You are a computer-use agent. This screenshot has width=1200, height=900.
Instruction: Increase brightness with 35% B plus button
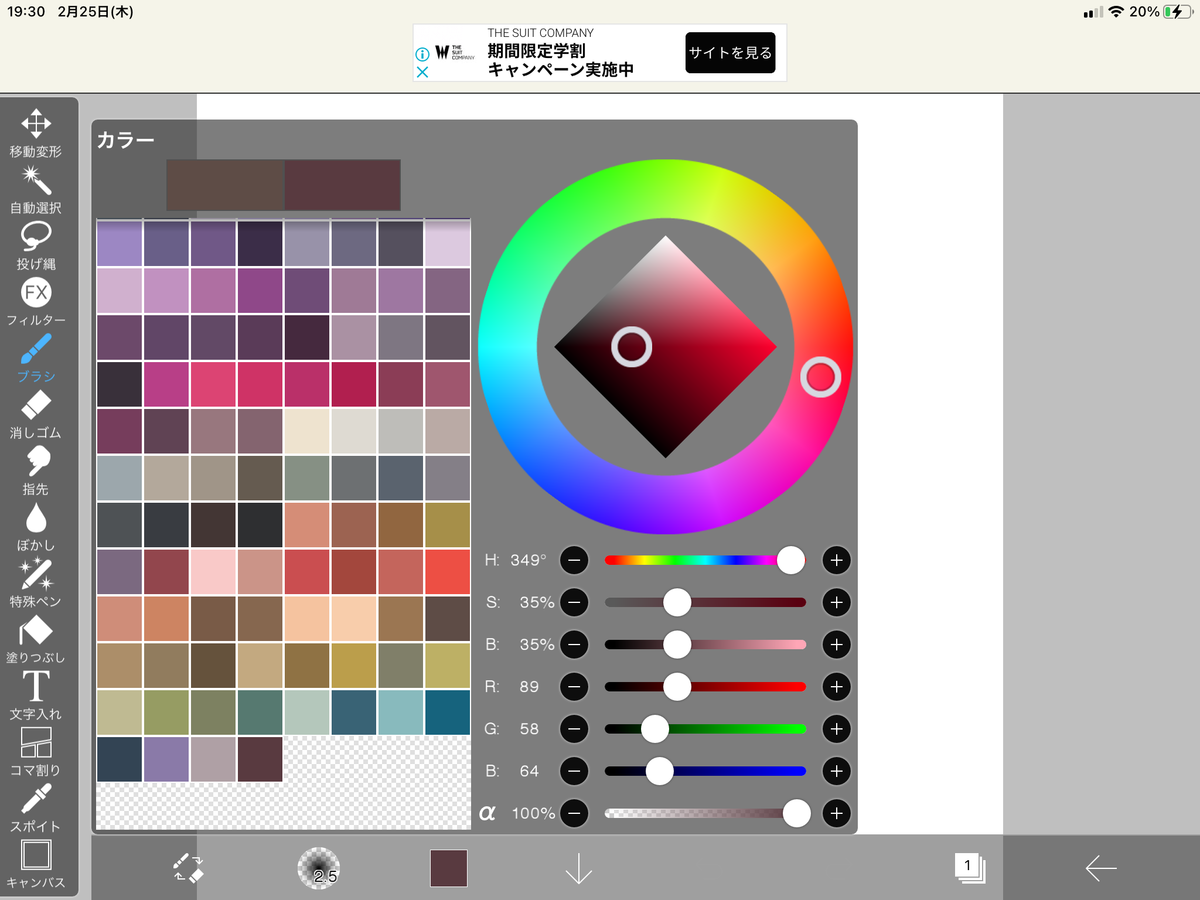tap(836, 644)
